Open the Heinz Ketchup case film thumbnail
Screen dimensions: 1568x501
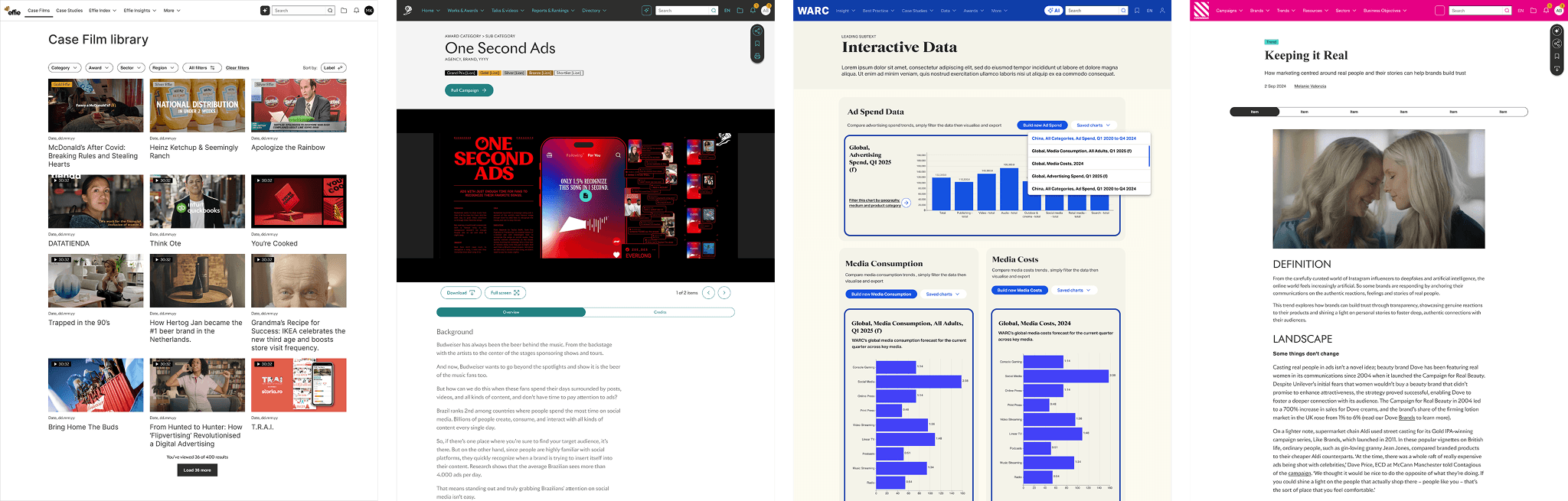pyautogui.click(x=198, y=106)
